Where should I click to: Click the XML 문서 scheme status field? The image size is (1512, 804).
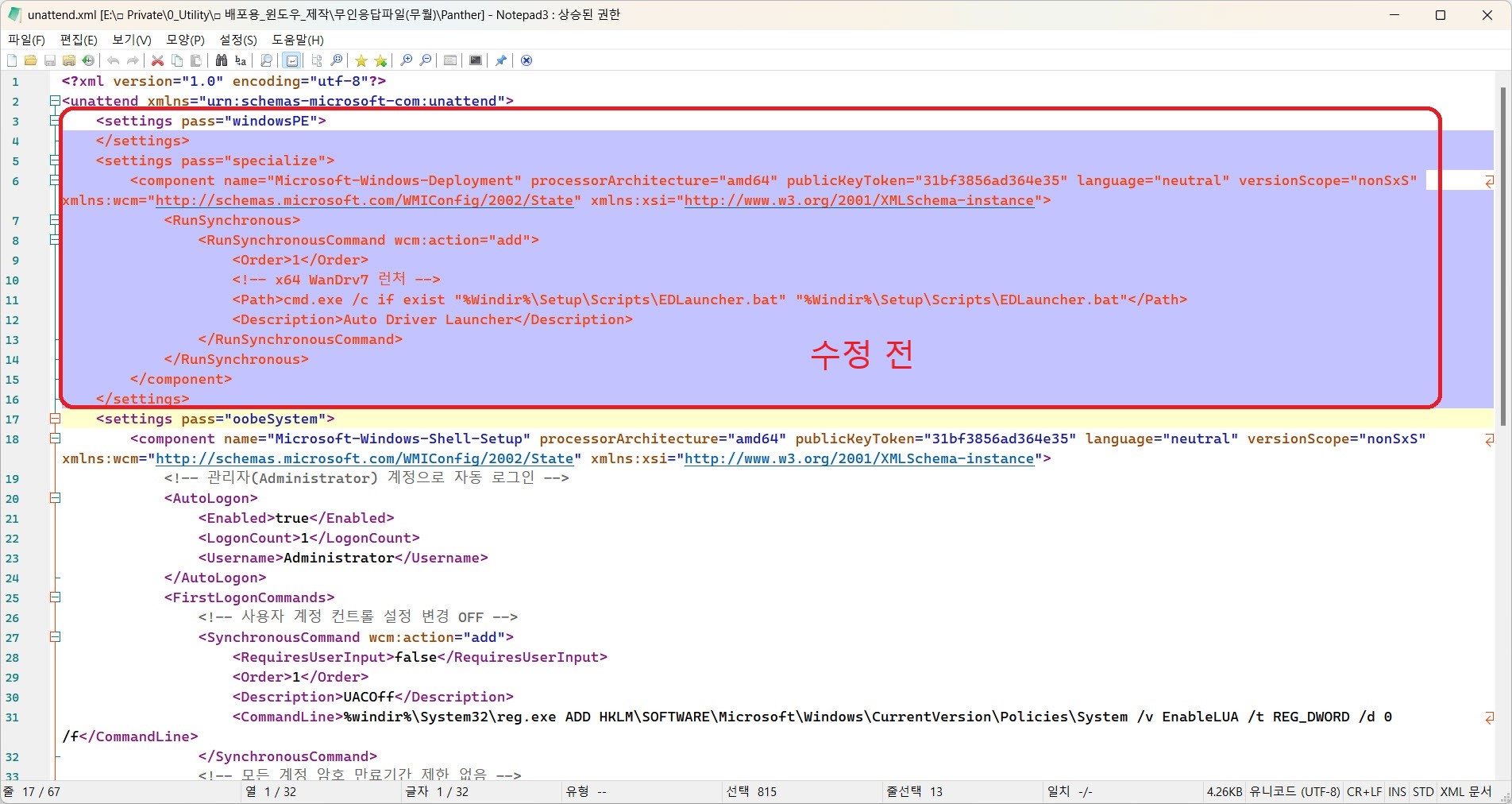[1466, 792]
